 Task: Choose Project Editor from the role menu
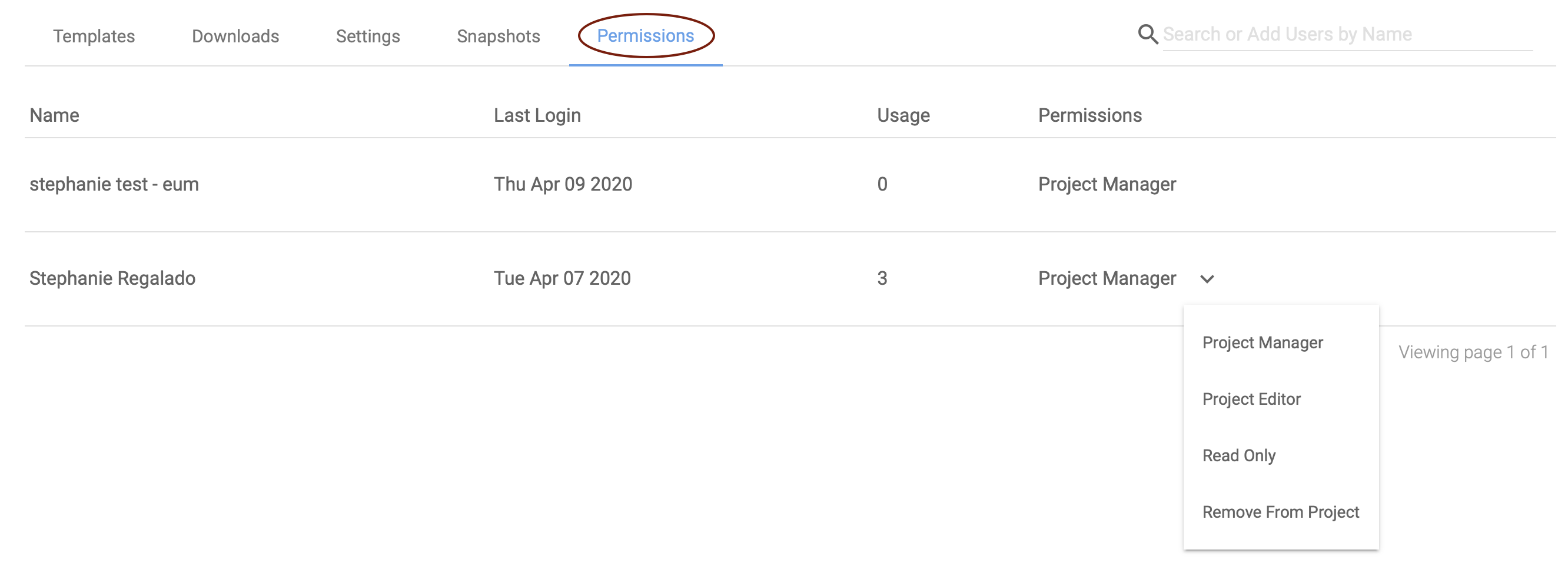1251,399
